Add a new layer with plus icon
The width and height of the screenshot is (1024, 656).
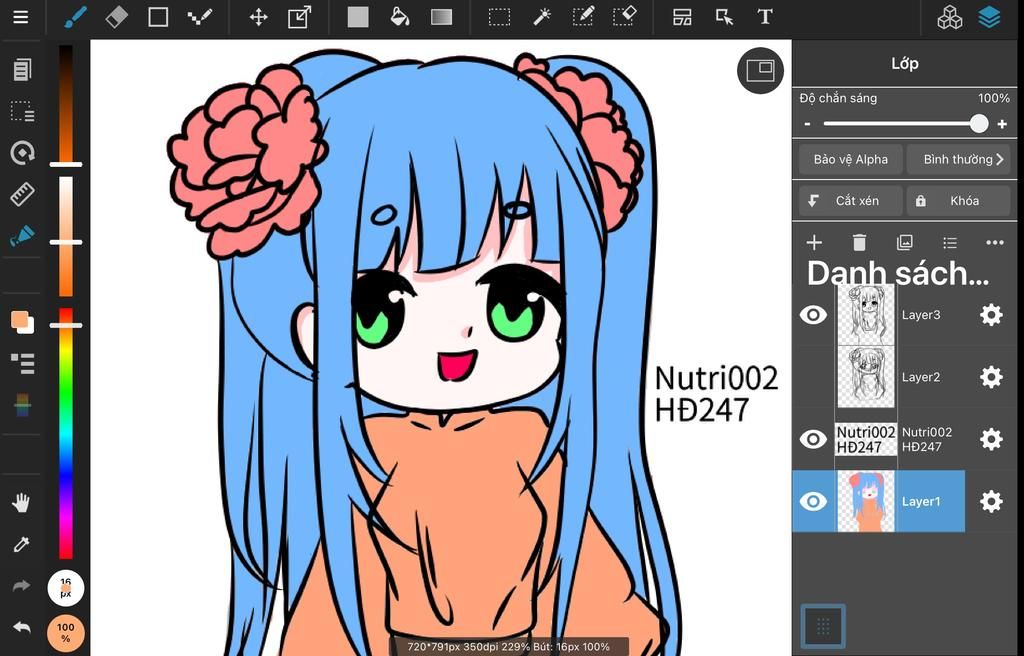[x=814, y=242]
